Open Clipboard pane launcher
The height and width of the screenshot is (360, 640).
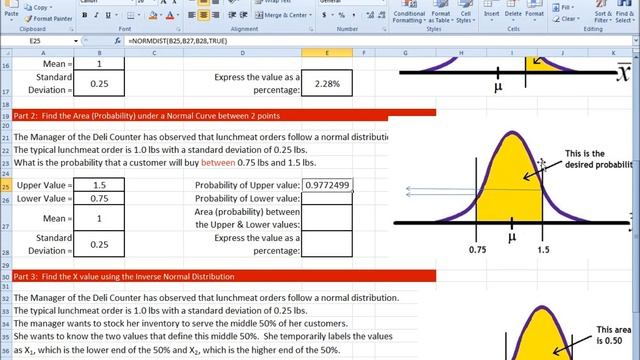pyautogui.click(x=71, y=29)
